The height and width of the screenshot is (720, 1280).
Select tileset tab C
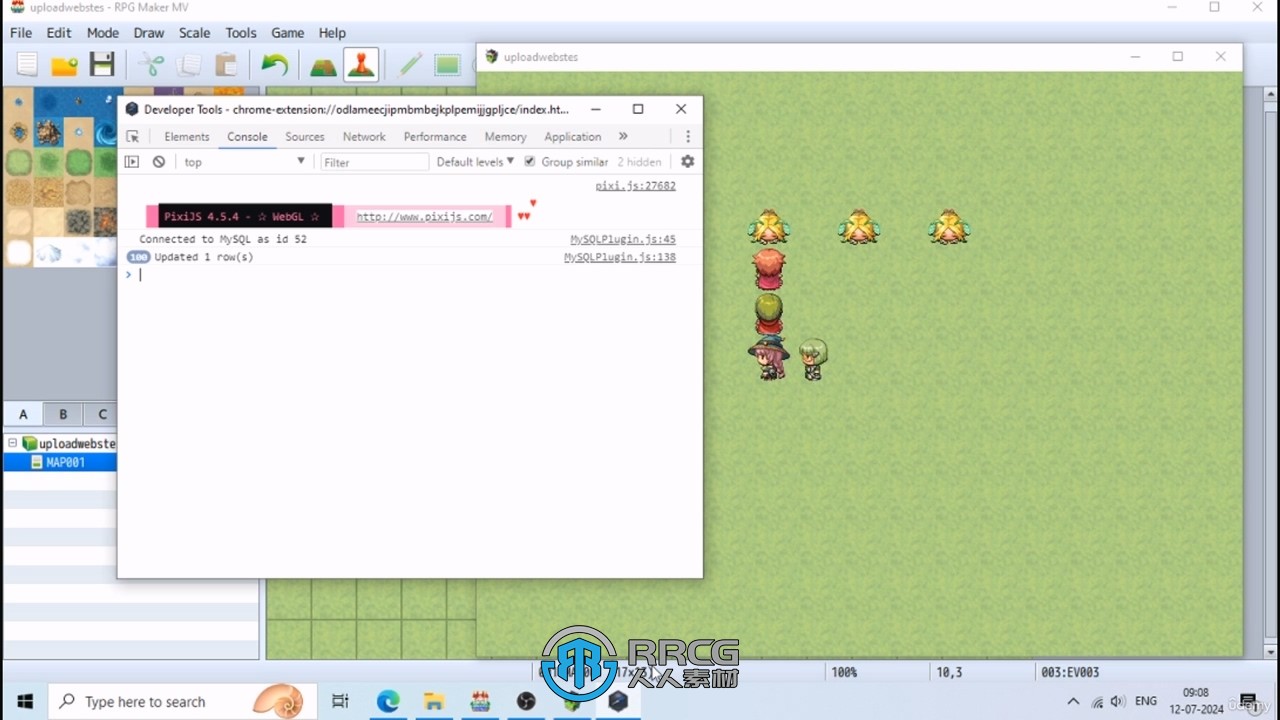(102, 414)
